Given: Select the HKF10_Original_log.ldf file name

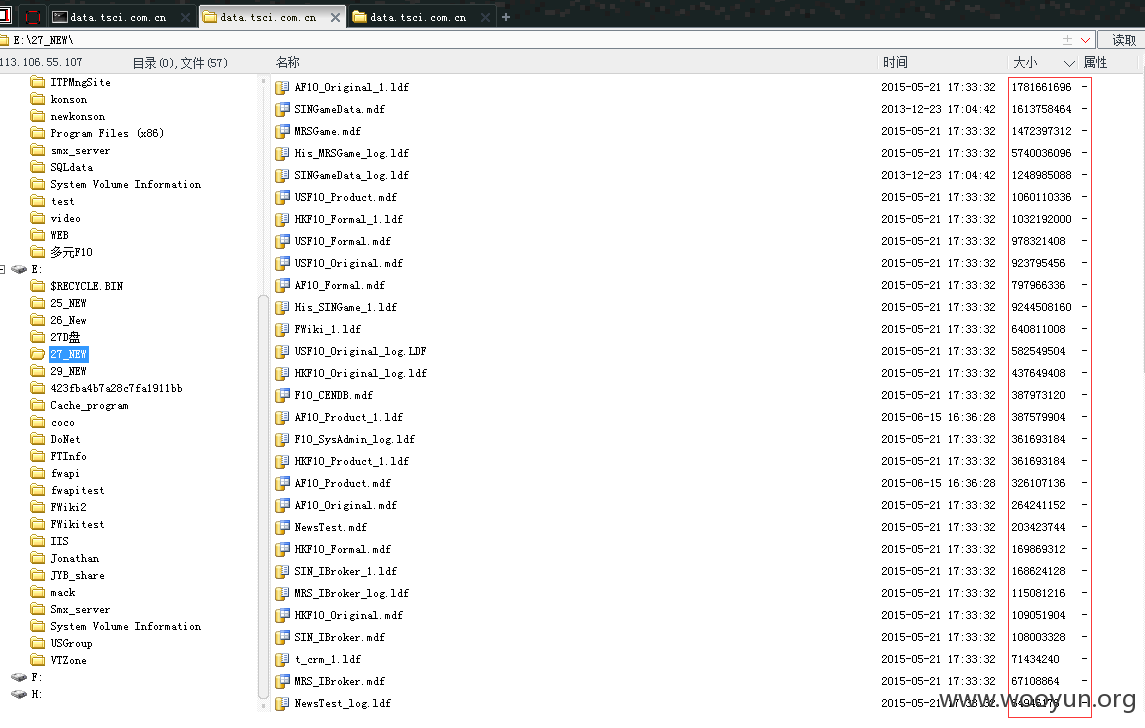Looking at the screenshot, I should point(361,373).
